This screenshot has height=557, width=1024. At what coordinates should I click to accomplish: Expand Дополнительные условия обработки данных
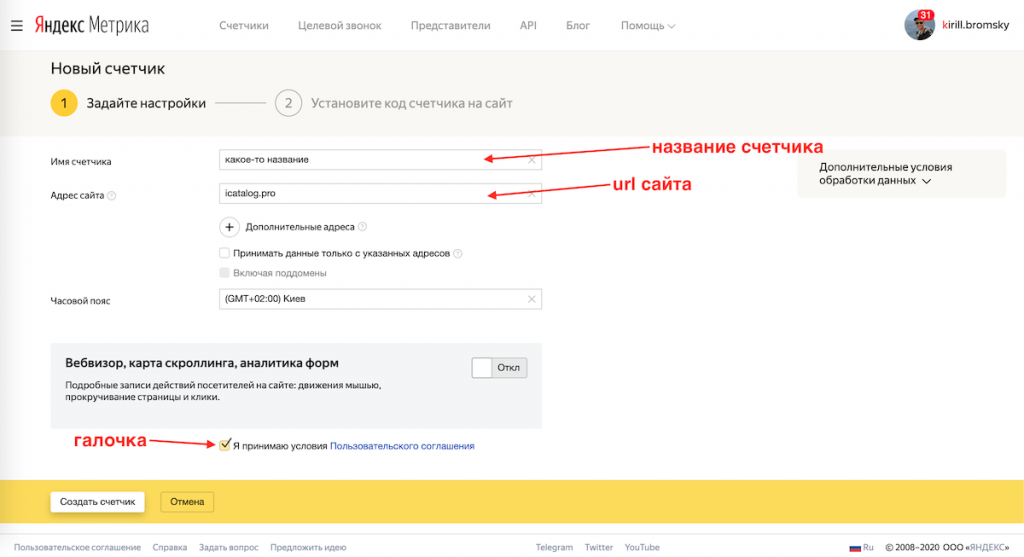[884, 175]
